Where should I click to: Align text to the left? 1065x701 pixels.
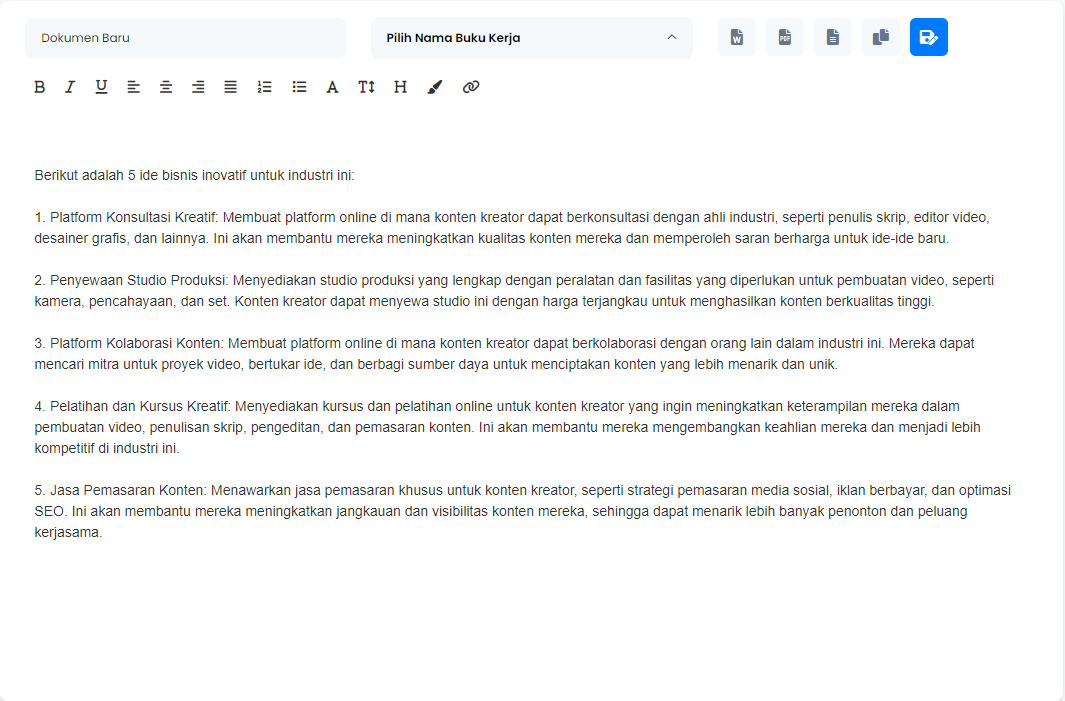[133, 87]
